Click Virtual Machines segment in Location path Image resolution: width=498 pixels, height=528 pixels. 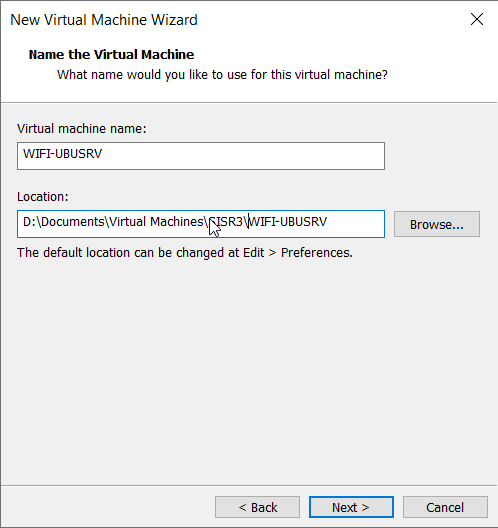[156, 222]
